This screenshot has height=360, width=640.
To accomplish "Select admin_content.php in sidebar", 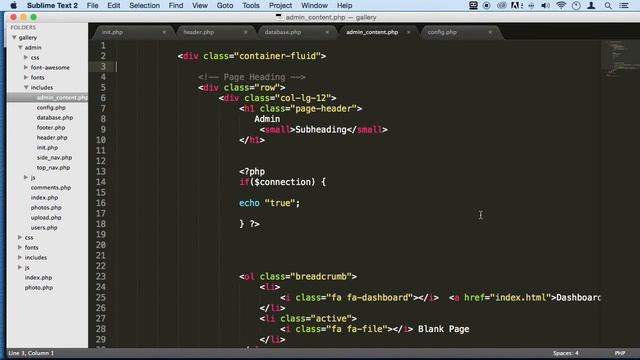I will (x=62, y=98).
